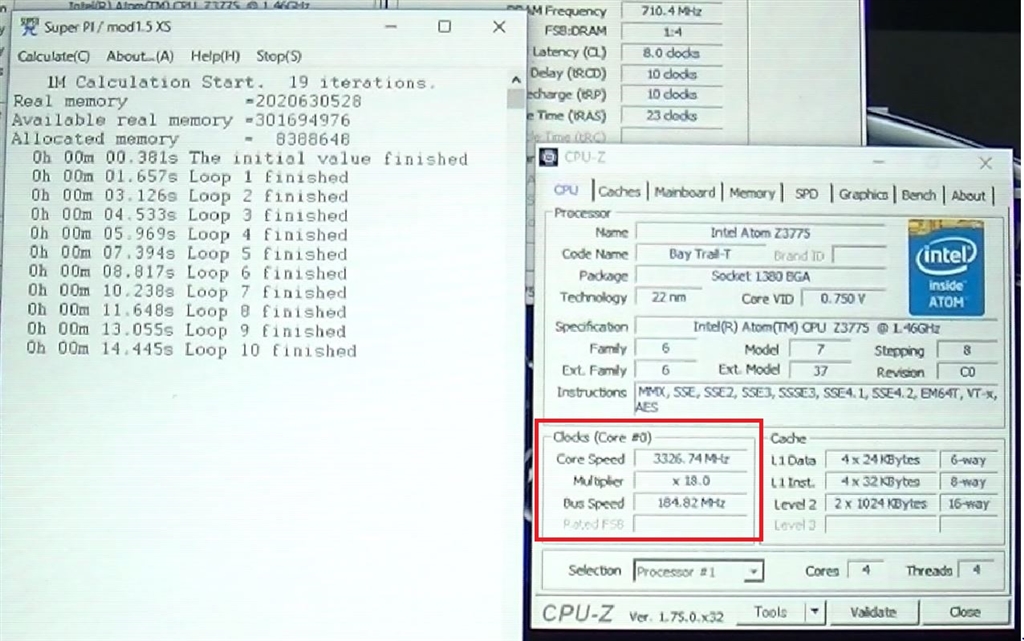Click the 'The initial value finished' line

[x=249, y=158]
